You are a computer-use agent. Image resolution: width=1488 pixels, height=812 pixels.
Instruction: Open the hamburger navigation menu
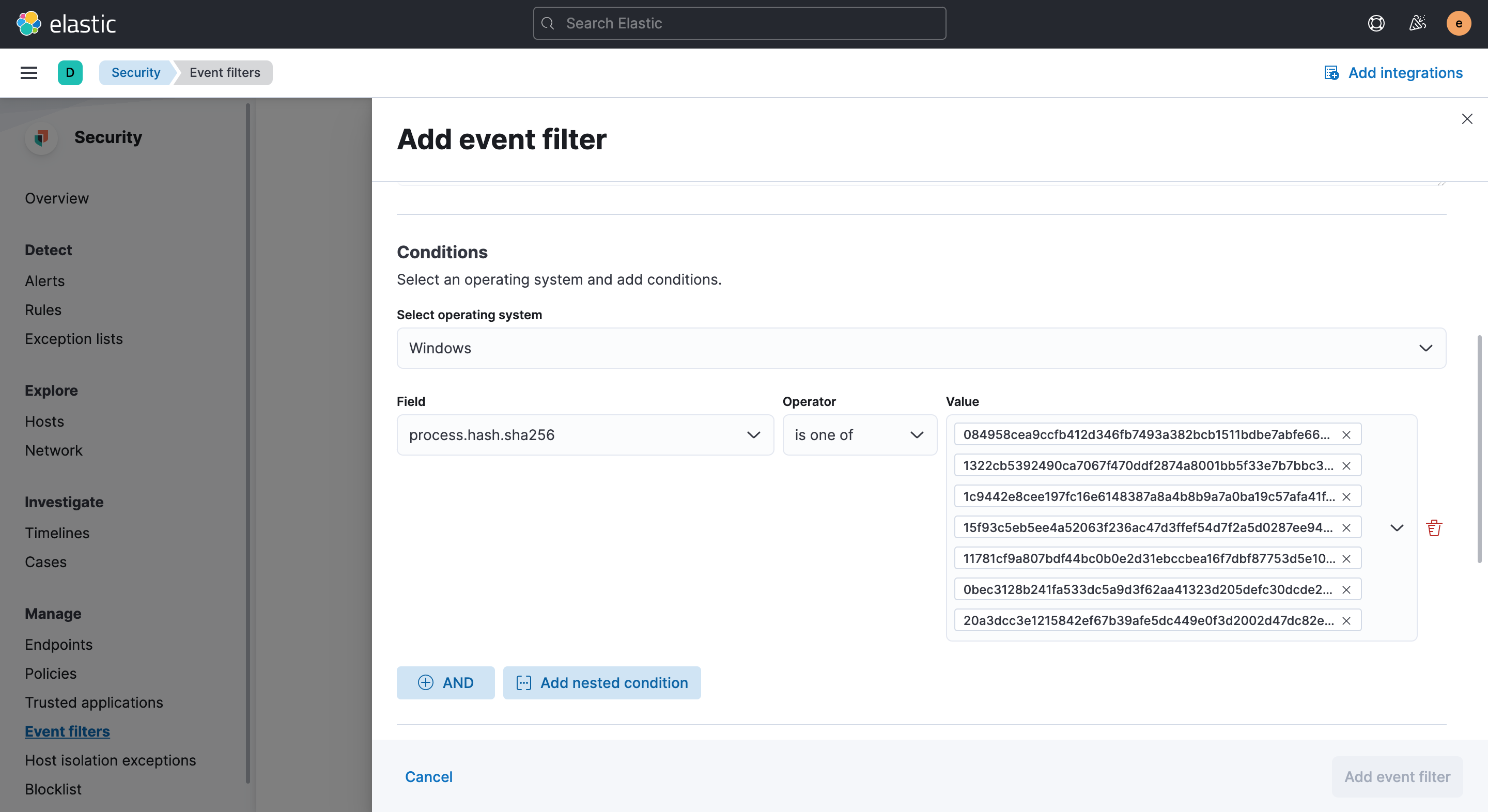29,73
